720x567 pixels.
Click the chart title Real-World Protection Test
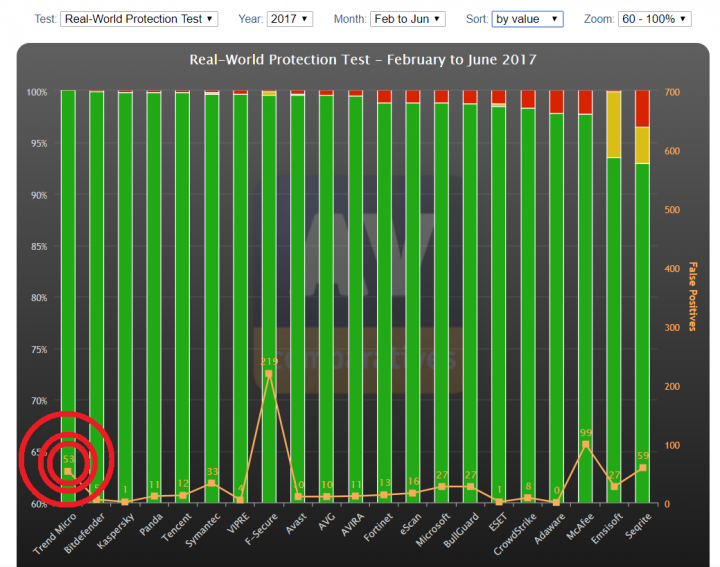363,60
